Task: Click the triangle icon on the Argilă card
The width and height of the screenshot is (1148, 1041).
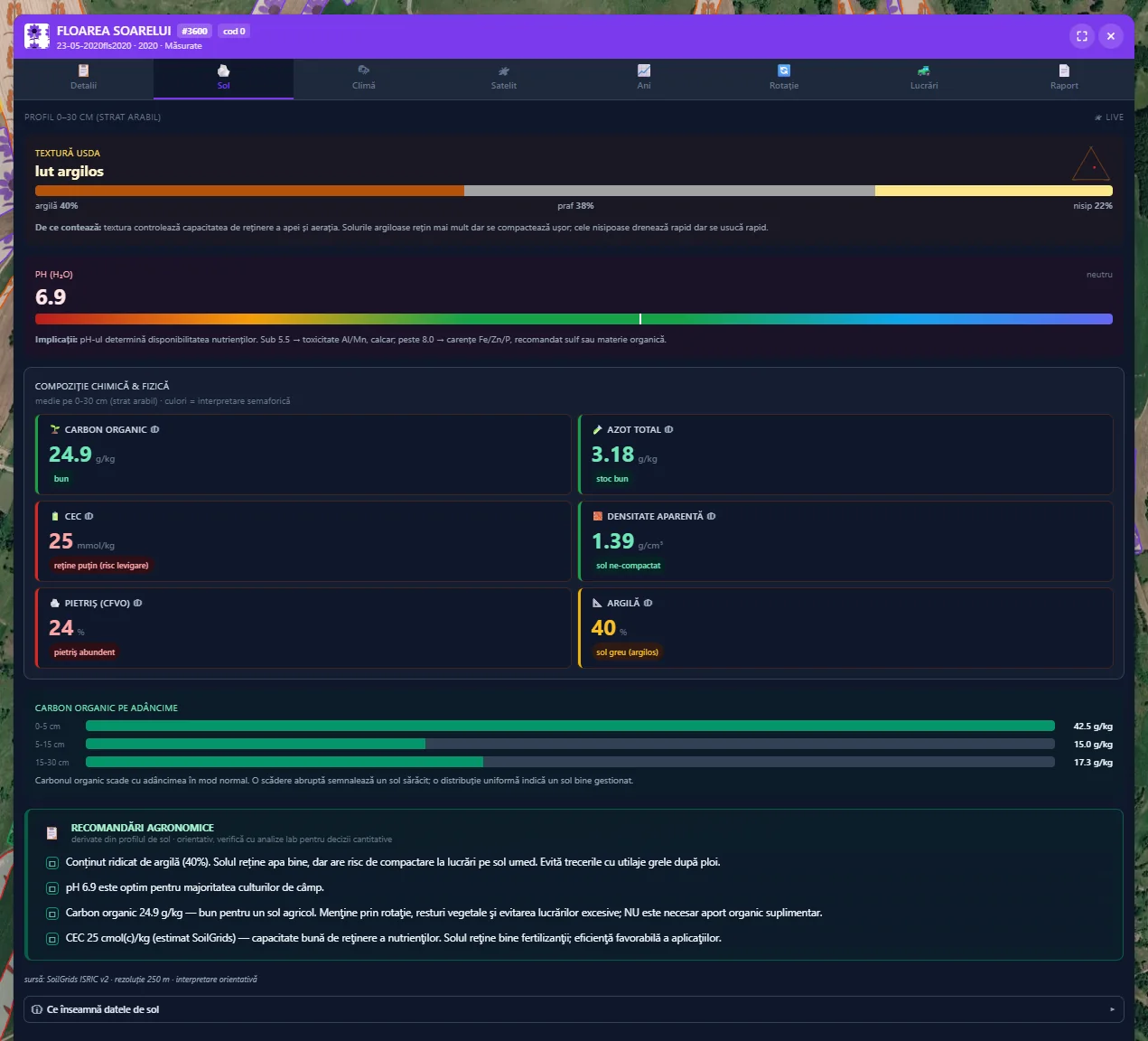Action: pos(597,604)
